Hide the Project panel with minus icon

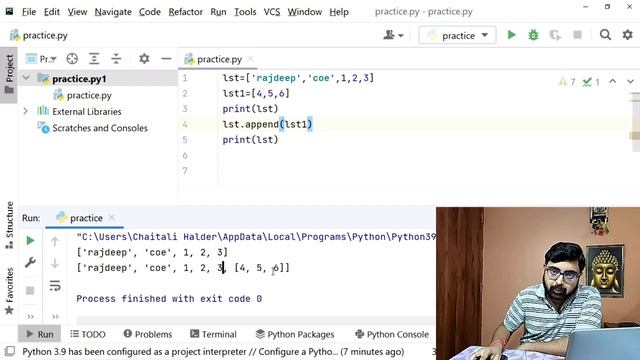(166, 59)
